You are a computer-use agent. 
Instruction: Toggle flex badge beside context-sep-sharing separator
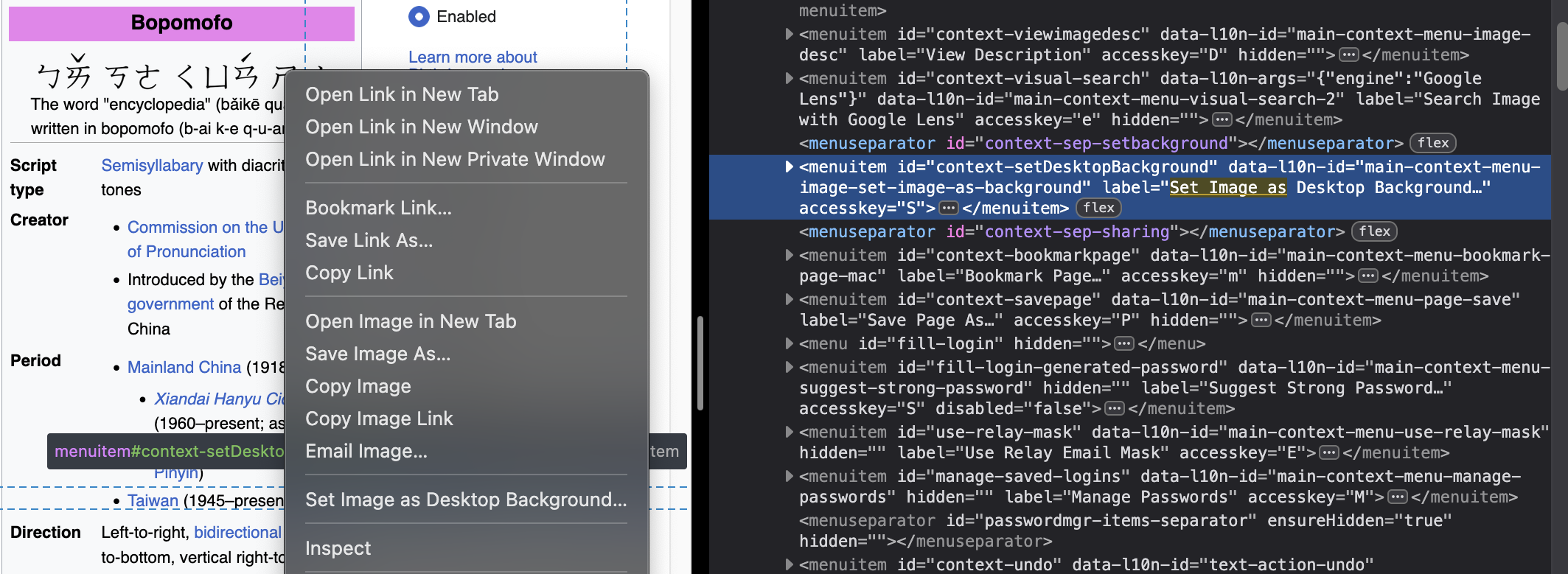(1374, 231)
